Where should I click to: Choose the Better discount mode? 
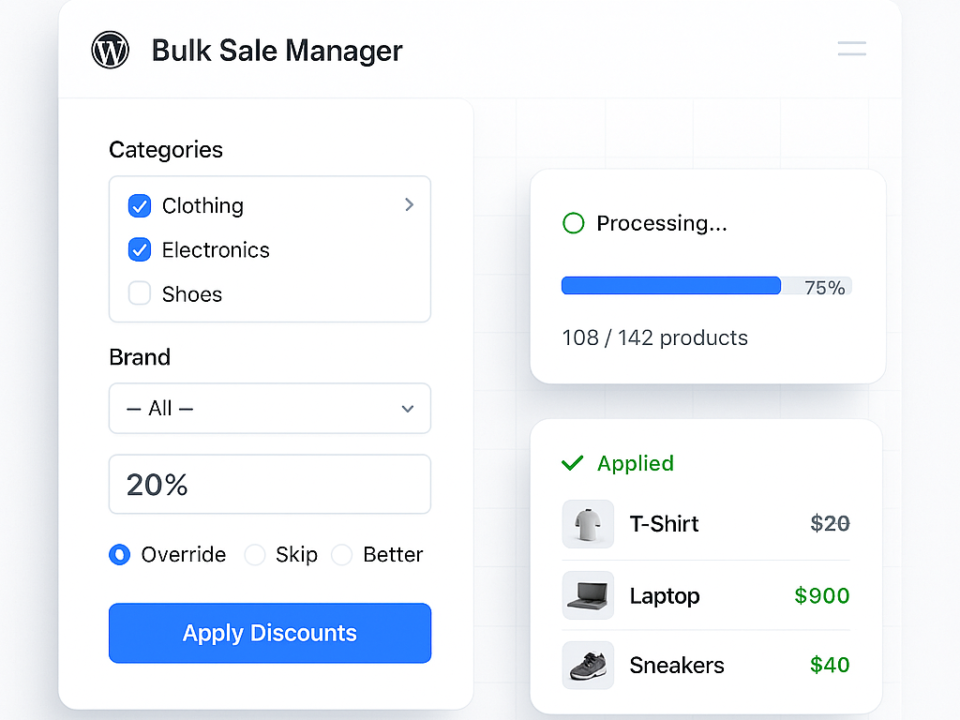(x=341, y=554)
